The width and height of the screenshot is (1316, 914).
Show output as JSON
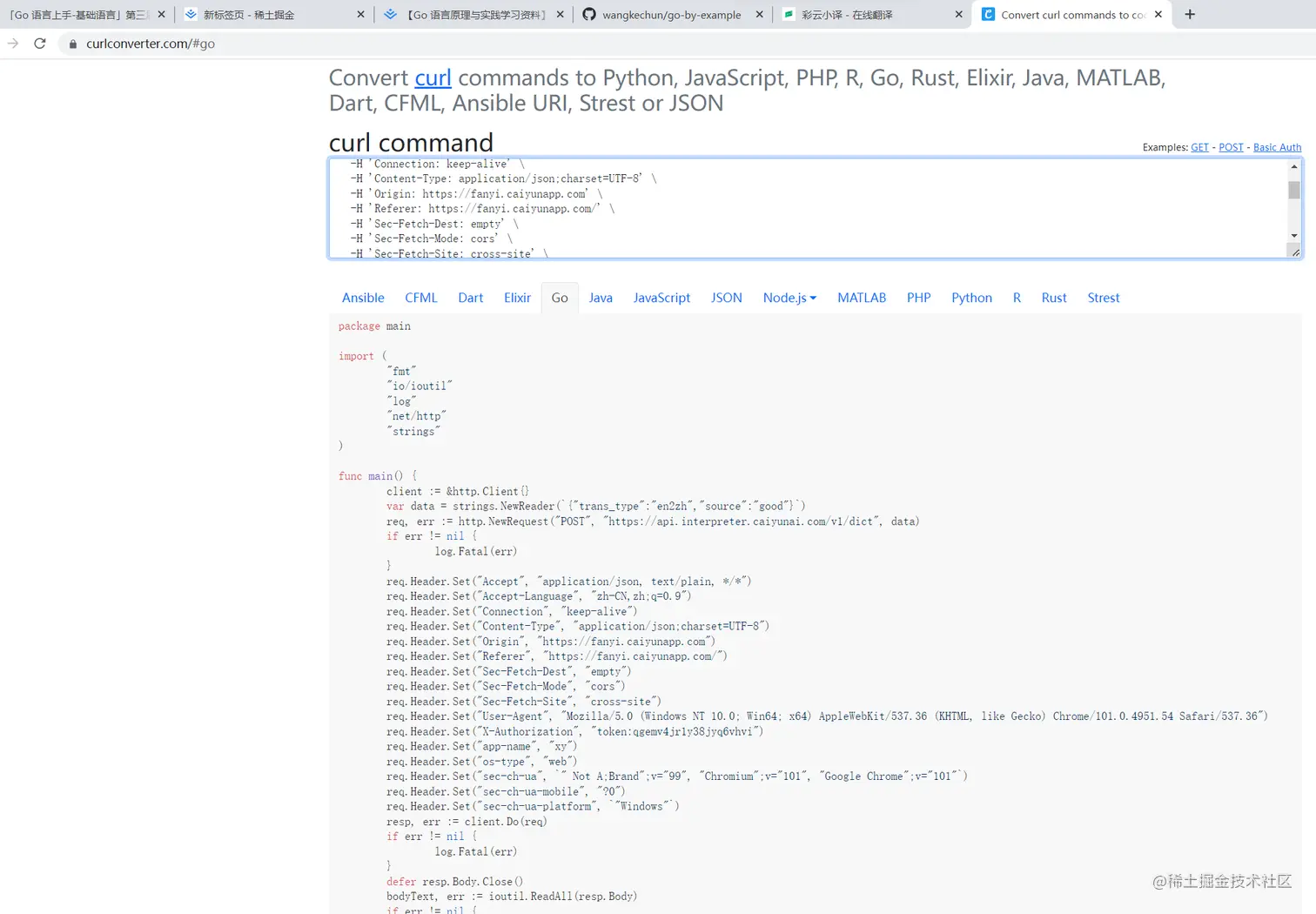pyautogui.click(x=727, y=298)
